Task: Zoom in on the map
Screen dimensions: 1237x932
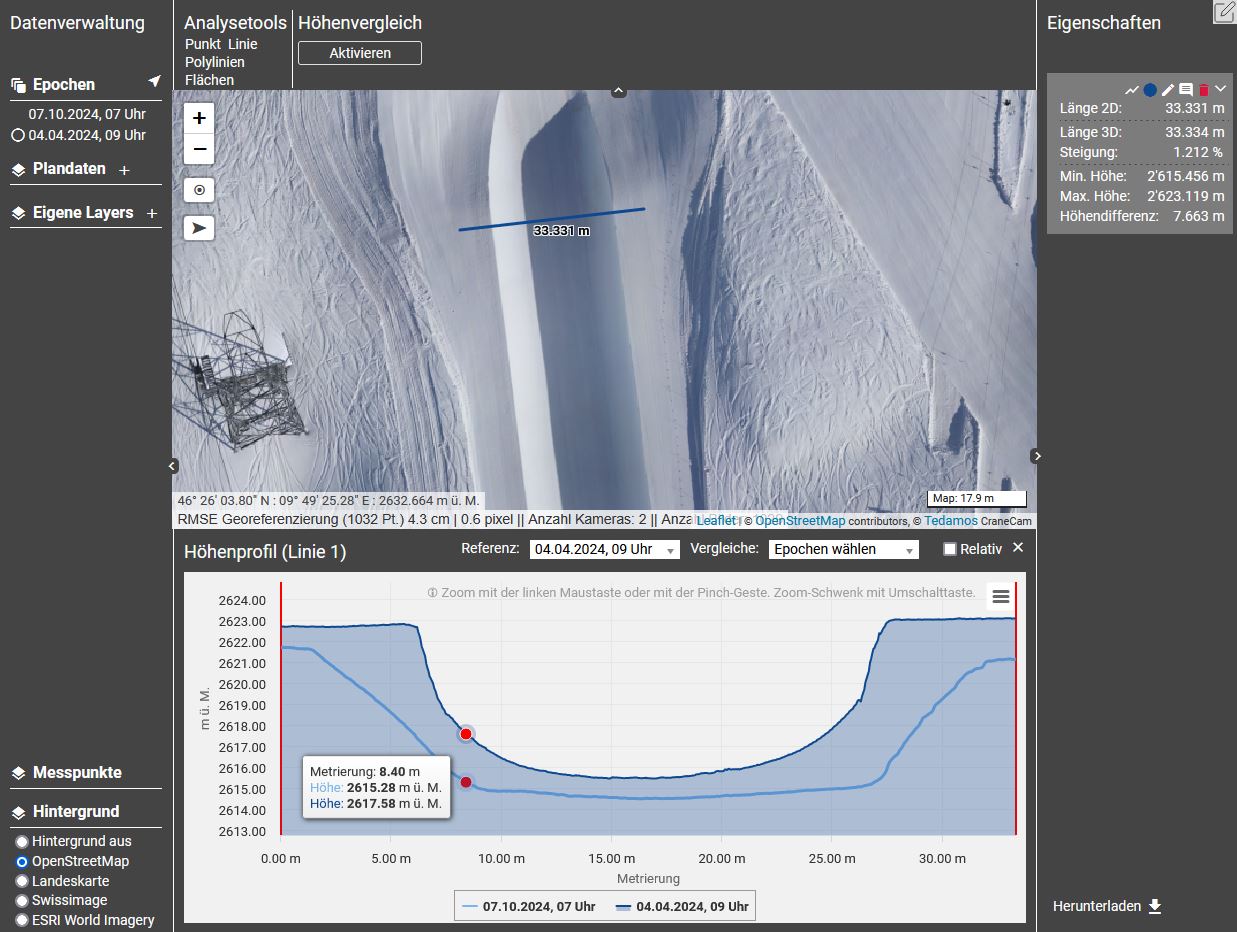Action: tap(199, 118)
